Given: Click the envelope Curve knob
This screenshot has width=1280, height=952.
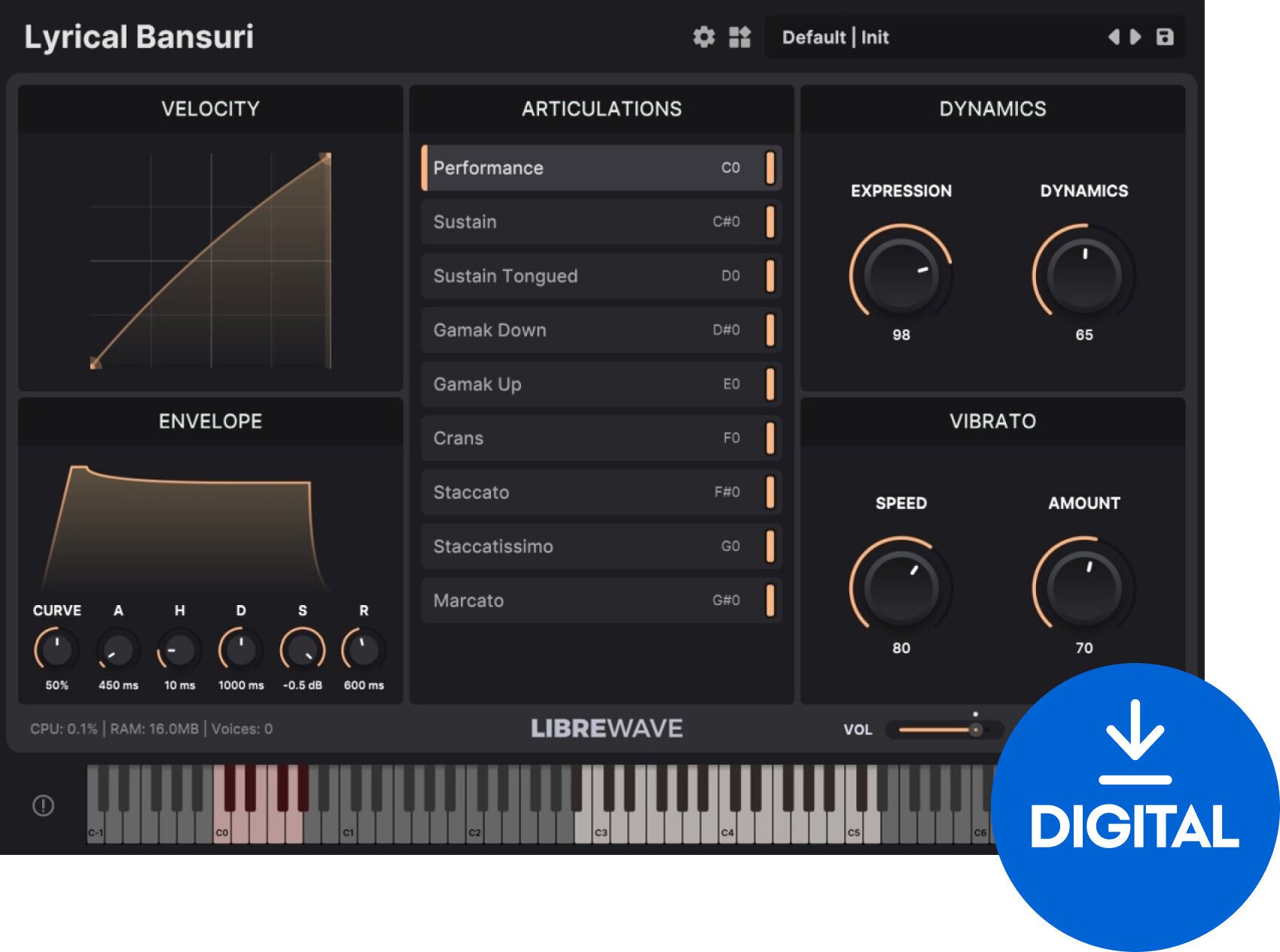Looking at the screenshot, I should (56, 650).
